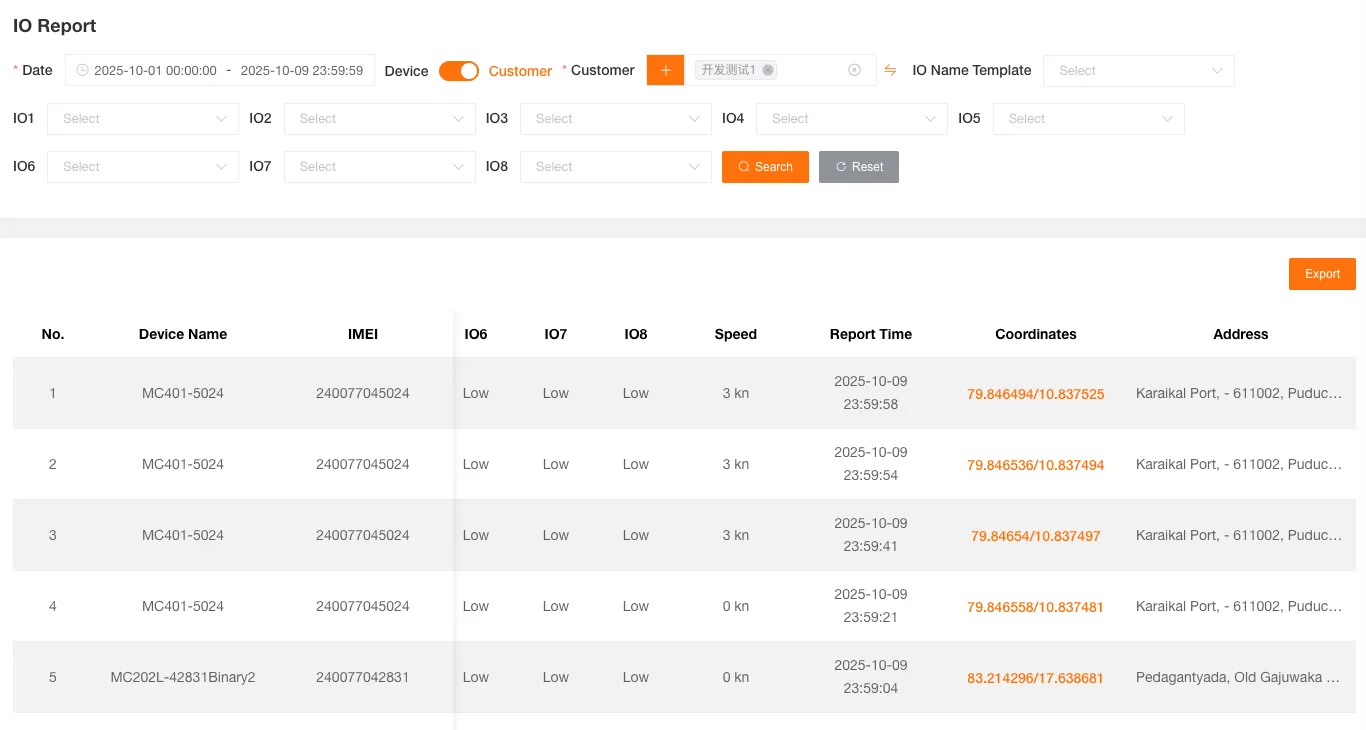Open the IO1 Select dropdown
Screen dimensions: 1366x730
tap(142, 118)
